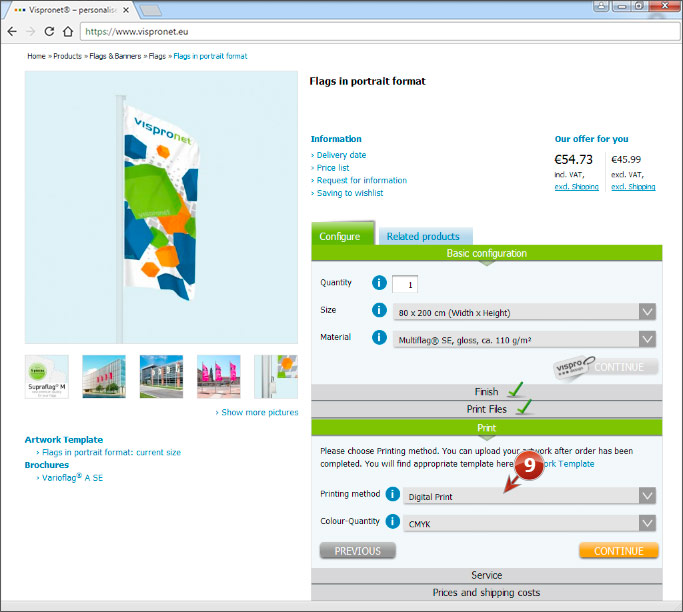Open the Delivery date link
This screenshot has width=683, height=612.
[x=341, y=155]
